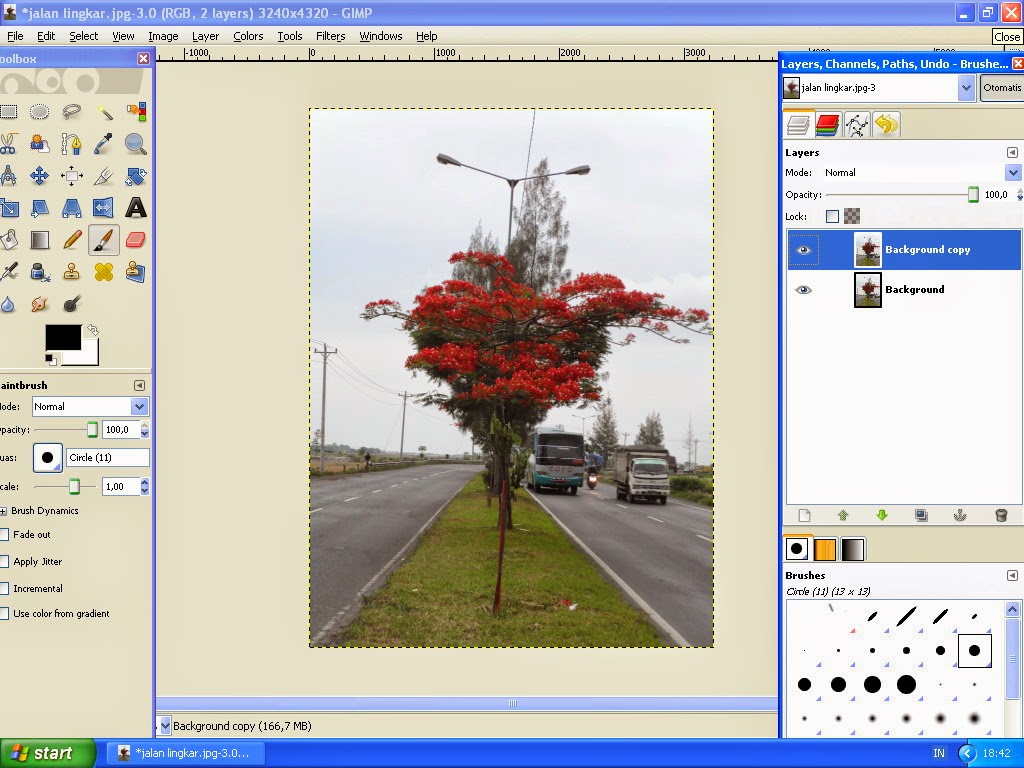Open the Filters menu
Screen dimensions: 1024x768
coord(330,37)
